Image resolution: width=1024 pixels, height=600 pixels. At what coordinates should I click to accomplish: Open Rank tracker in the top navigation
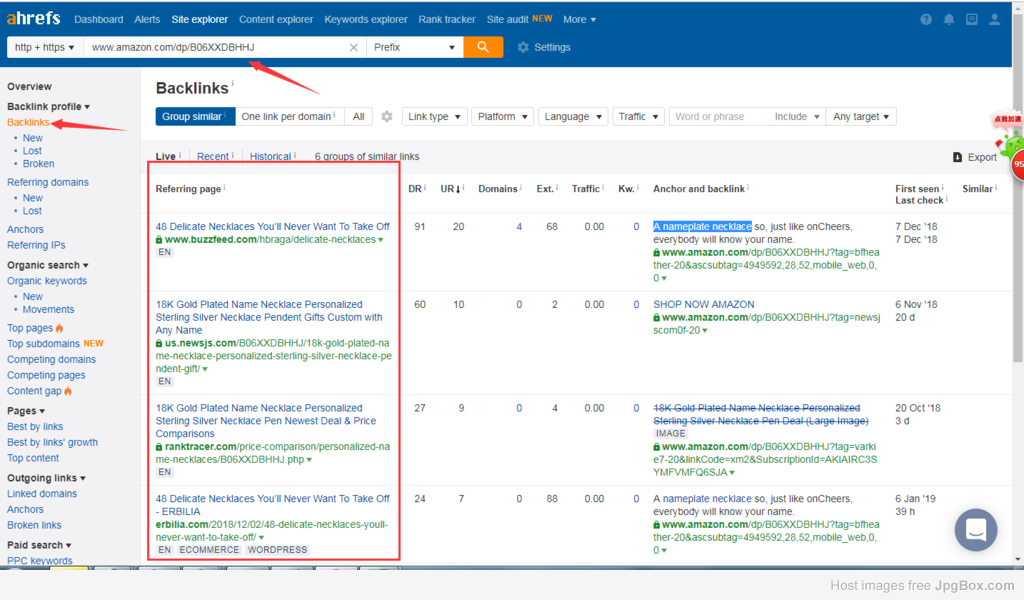pos(447,20)
